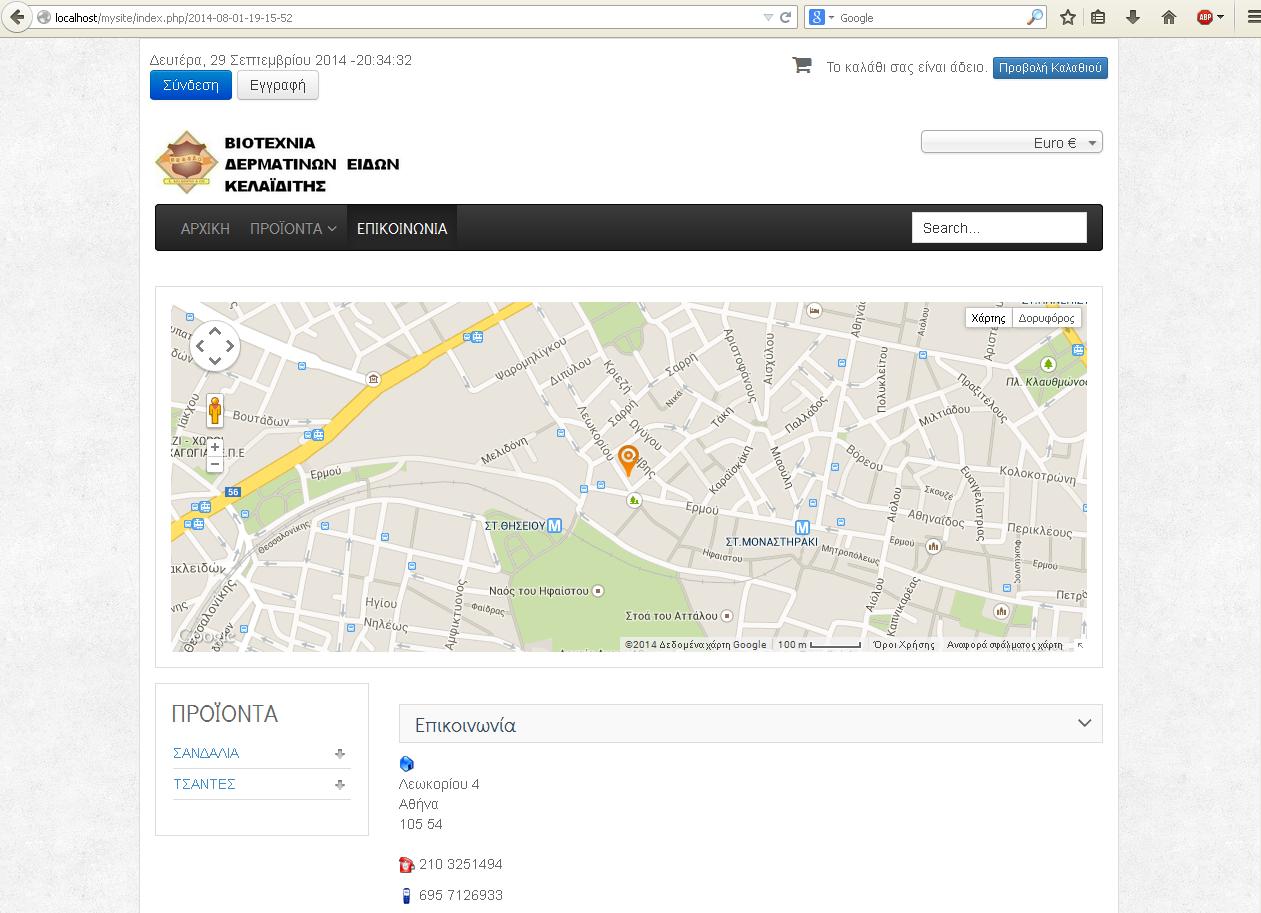Pick the Street View pegman icon
The width and height of the screenshot is (1261, 913).
215,411
